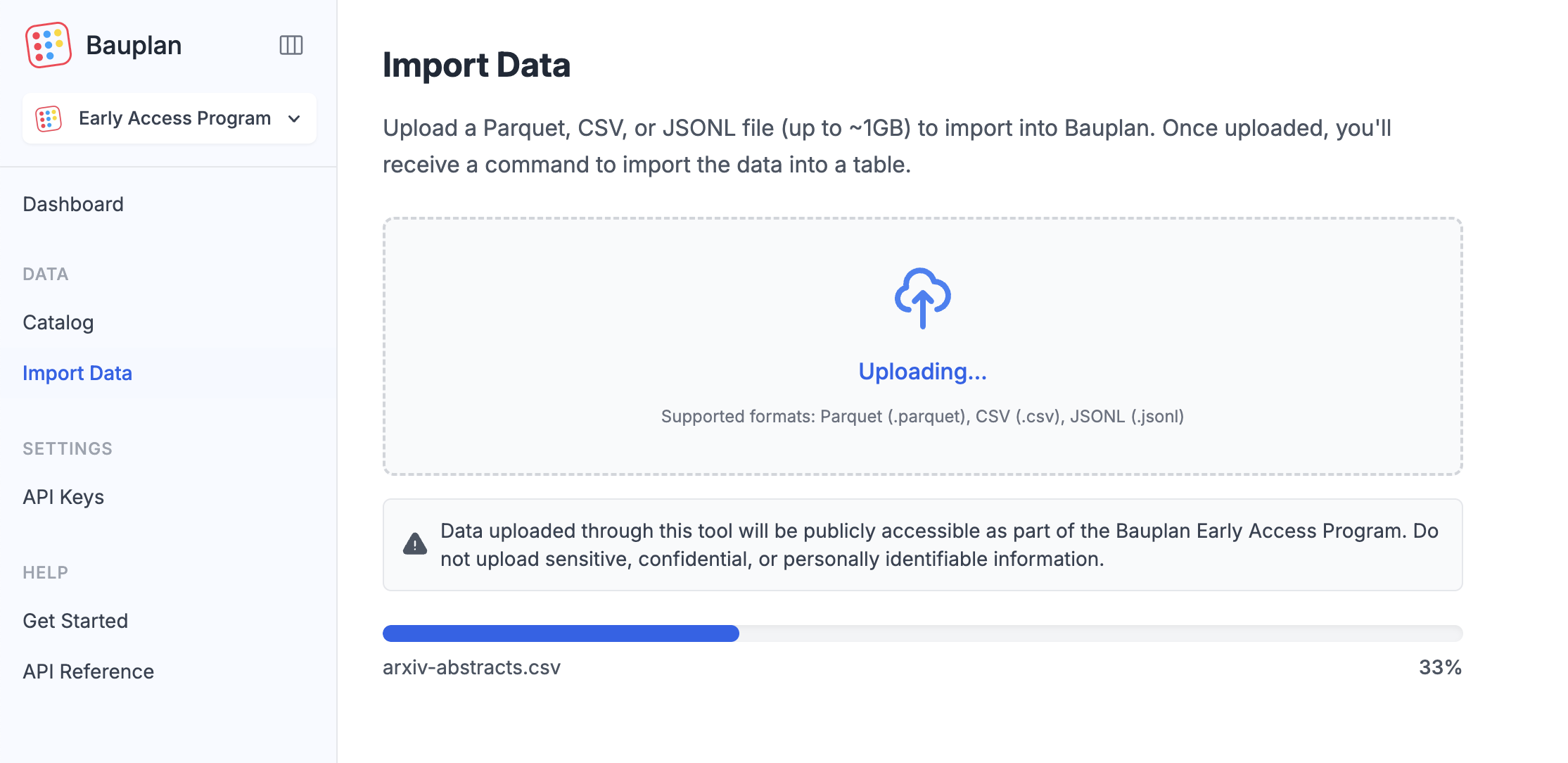Click the cloud upload icon
The width and height of the screenshot is (1568, 763).
[x=922, y=298]
